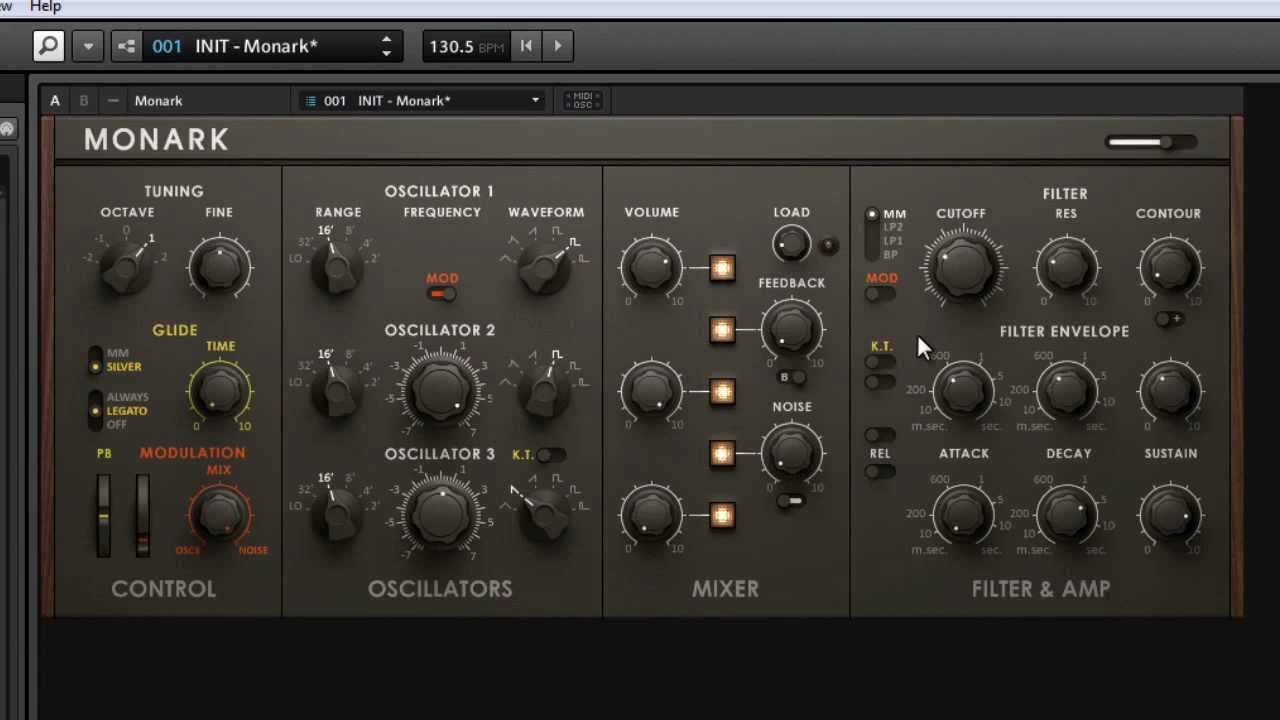Image resolution: width=1280 pixels, height=720 pixels.
Task: Open the Help menu
Action: click(x=45, y=6)
